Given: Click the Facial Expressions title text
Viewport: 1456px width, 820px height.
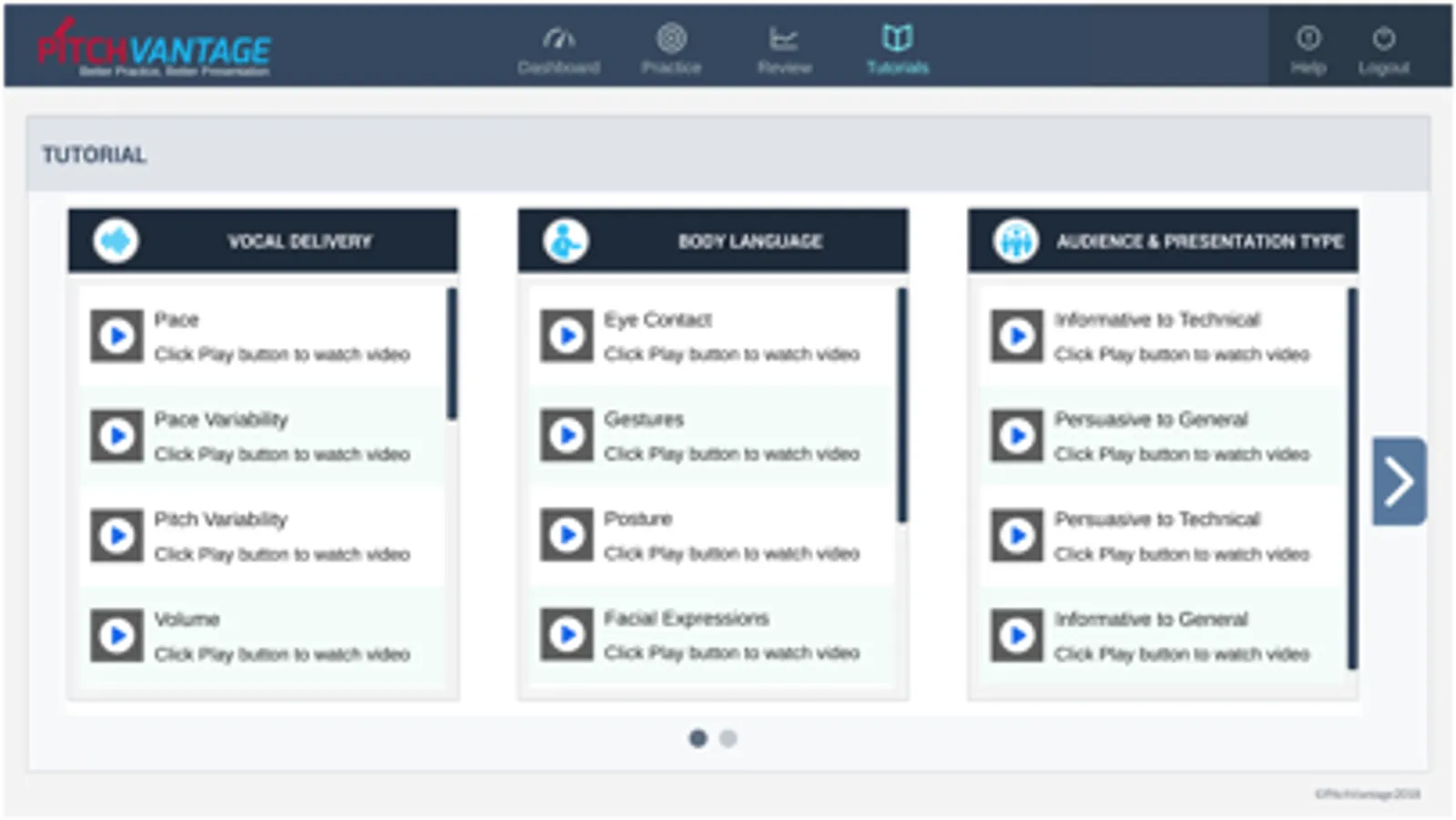Looking at the screenshot, I should click(687, 619).
